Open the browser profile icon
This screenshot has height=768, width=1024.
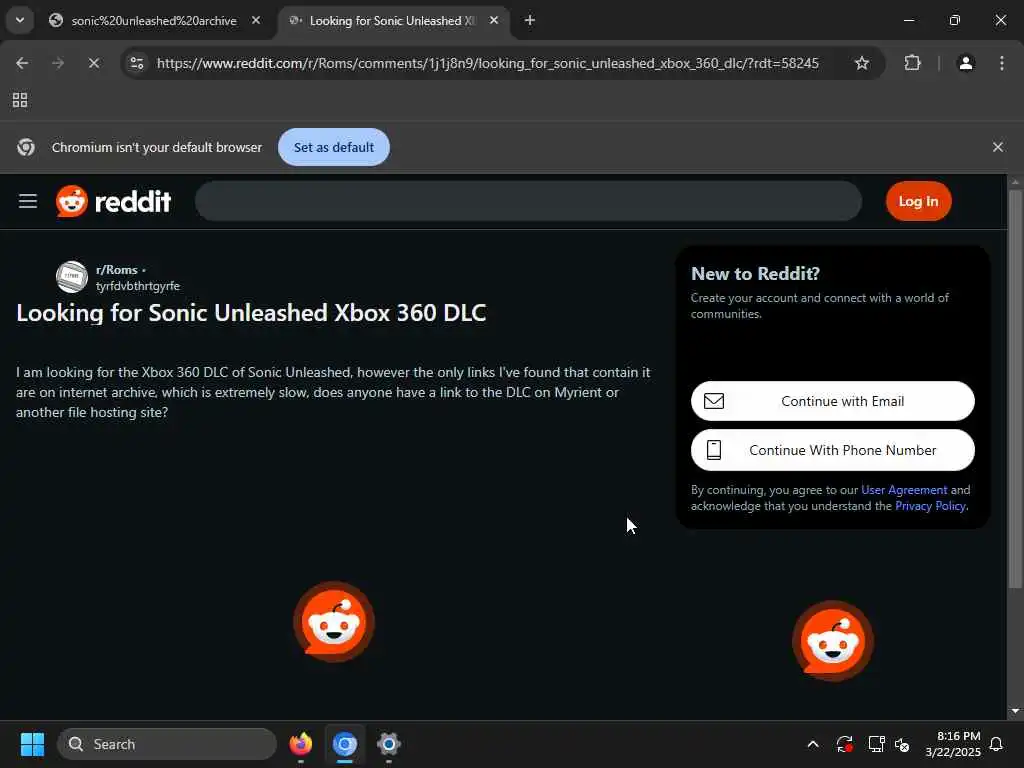coord(965,63)
